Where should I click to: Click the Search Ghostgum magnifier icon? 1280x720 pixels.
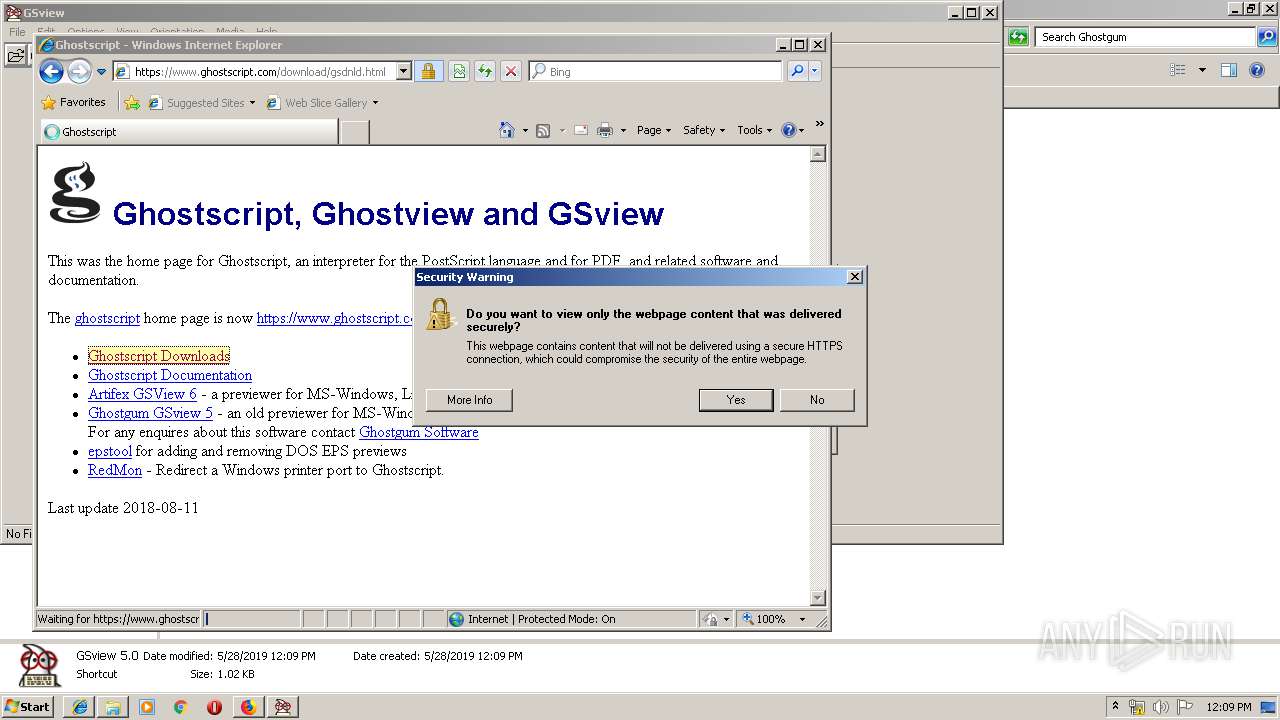coord(1267,37)
